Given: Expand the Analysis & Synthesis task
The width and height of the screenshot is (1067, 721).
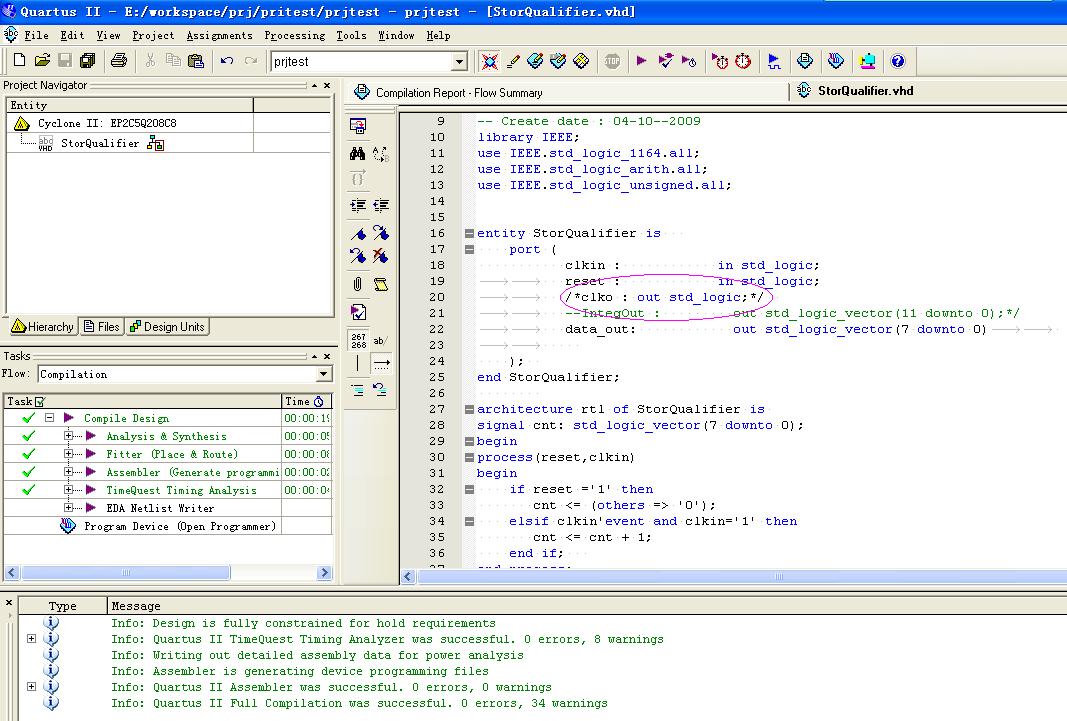Looking at the screenshot, I should pyautogui.click(x=68, y=436).
